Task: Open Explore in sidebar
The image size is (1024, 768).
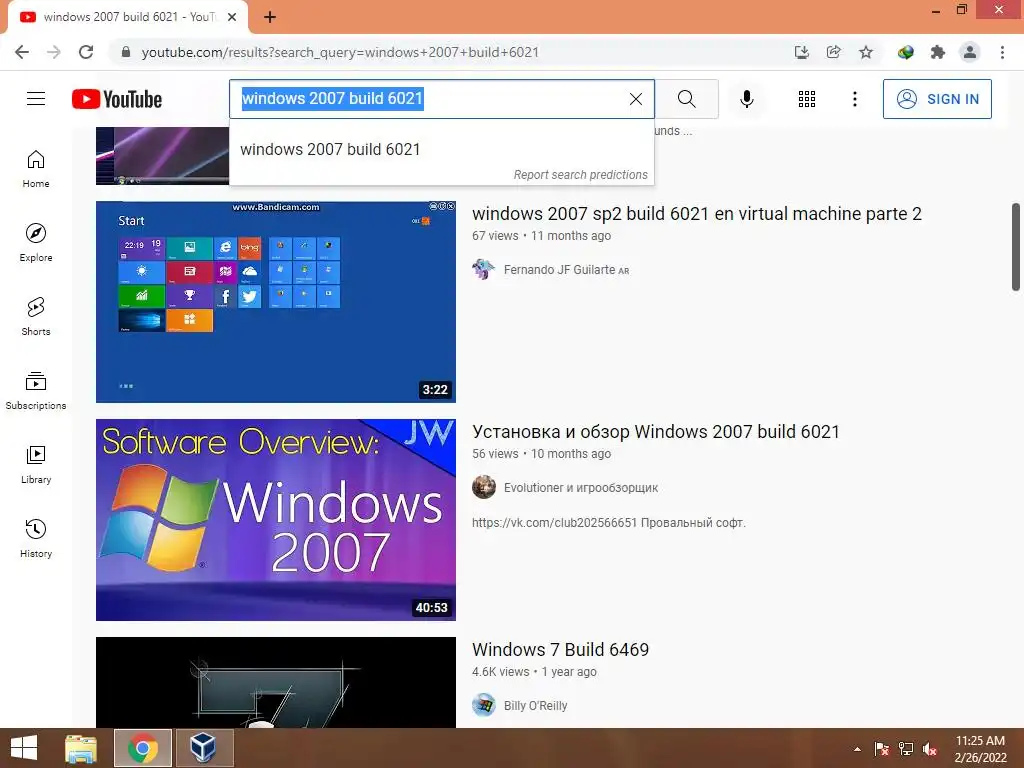Action: [x=36, y=242]
